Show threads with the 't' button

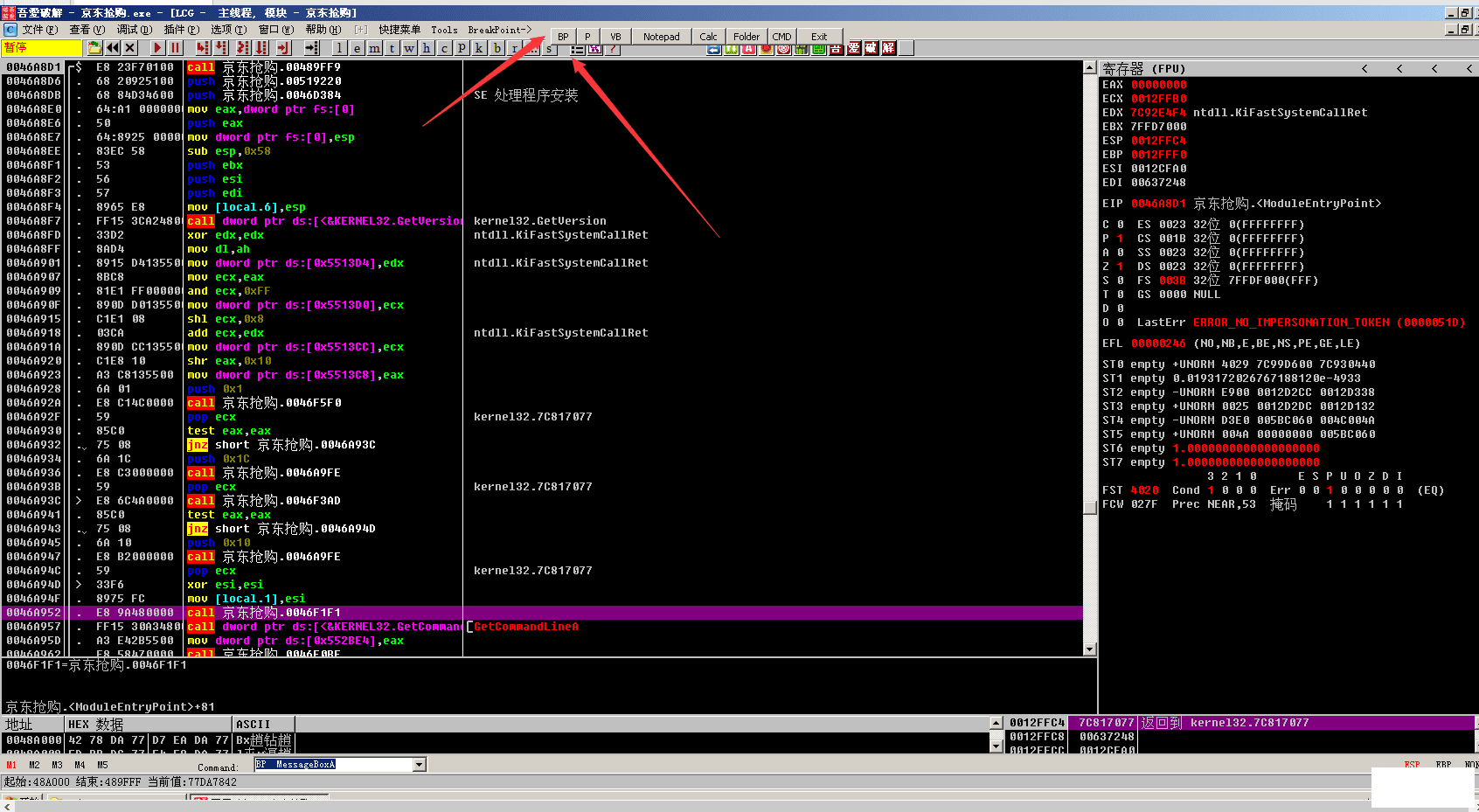tap(392, 48)
